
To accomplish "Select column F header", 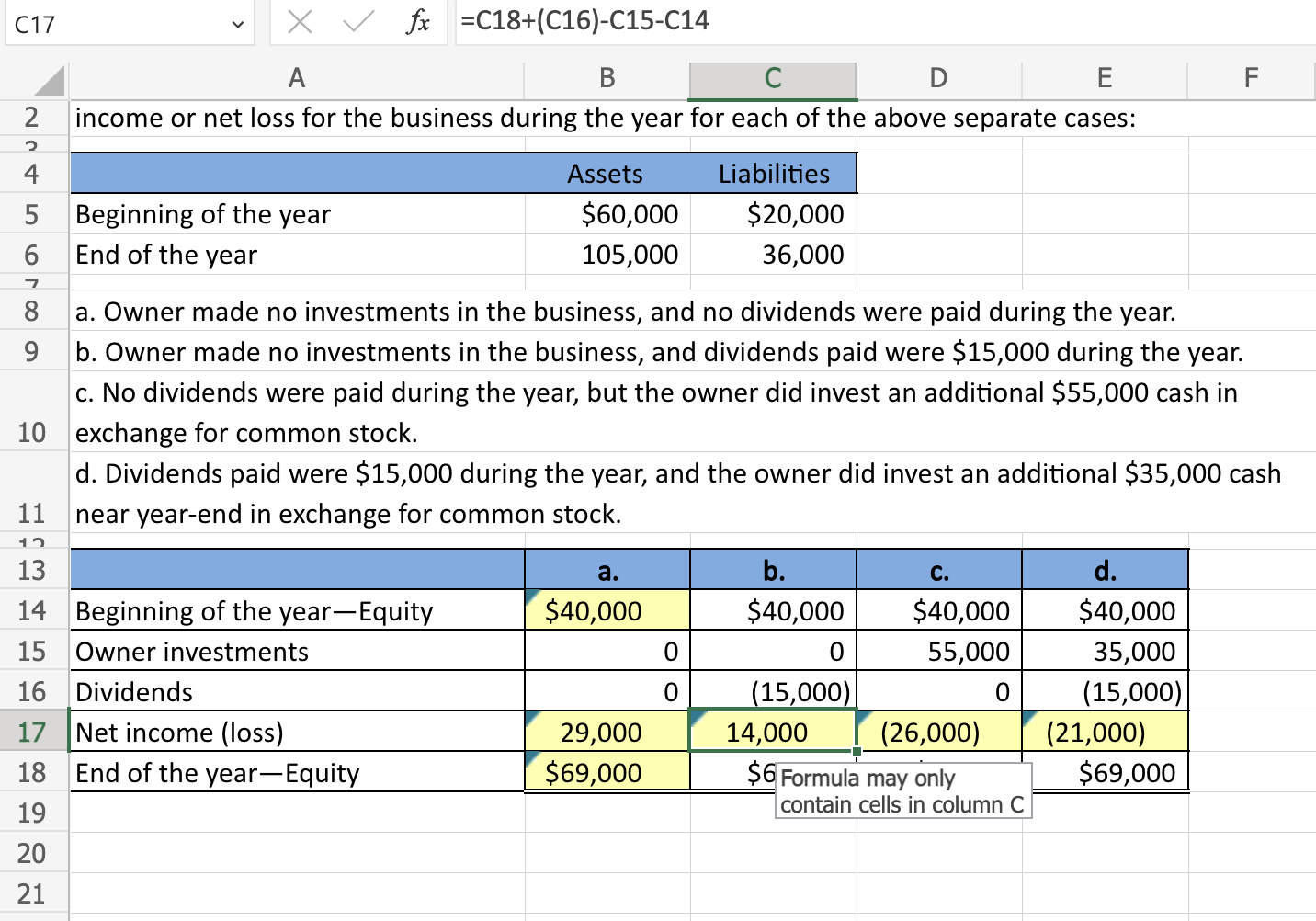I will point(1251,78).
